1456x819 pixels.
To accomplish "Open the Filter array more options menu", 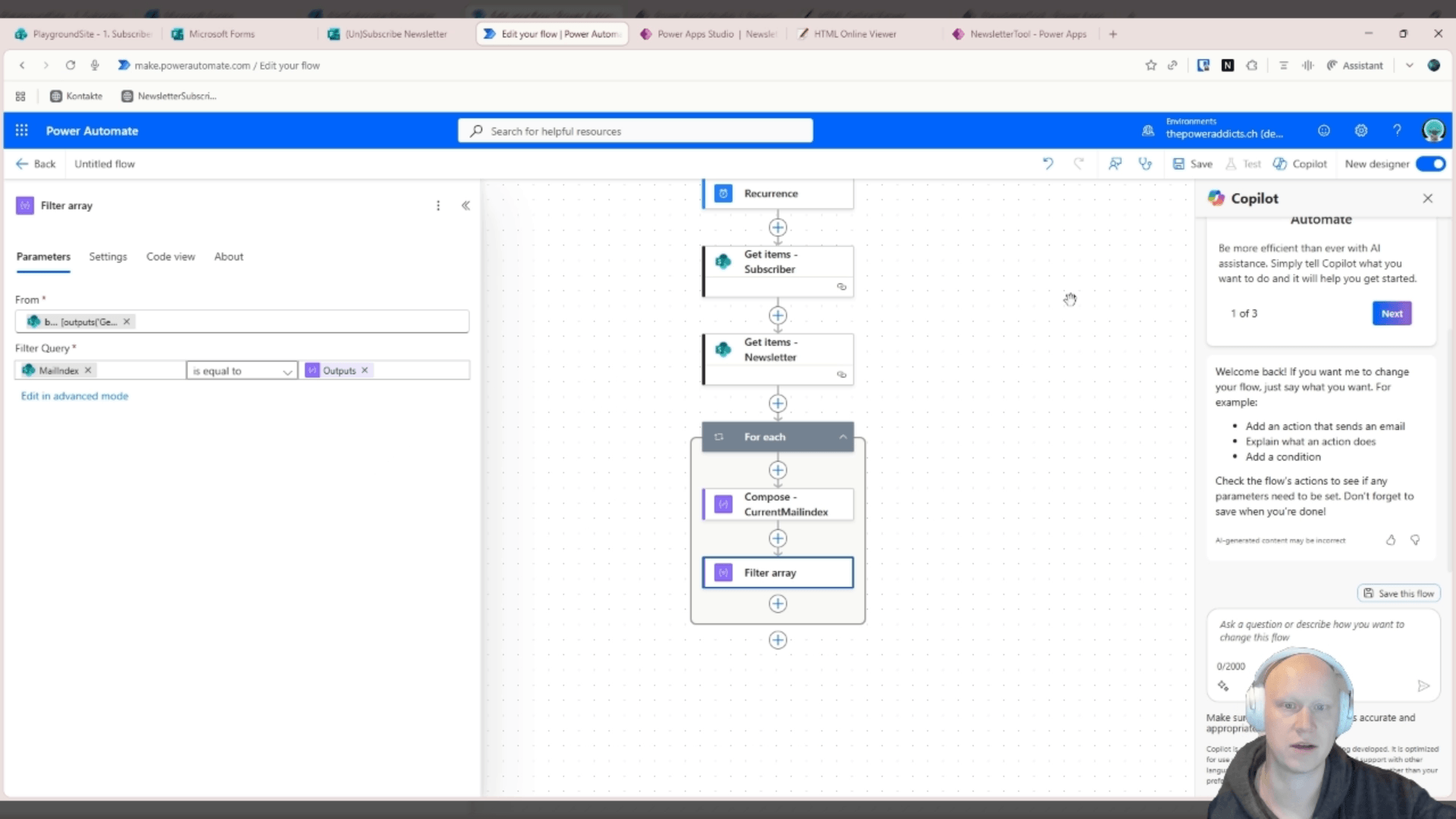I will point(438,206).
